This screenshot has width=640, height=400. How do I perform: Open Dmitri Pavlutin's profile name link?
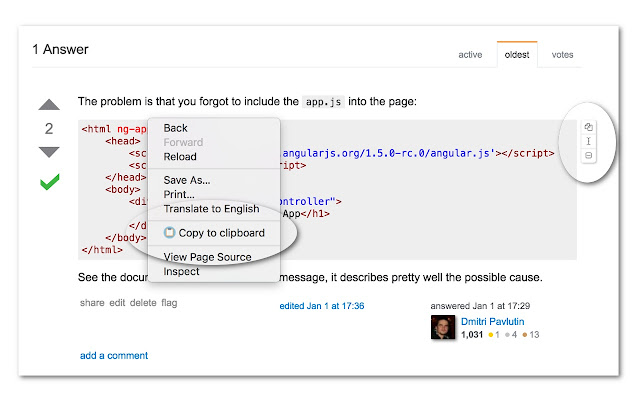click(493, 322)
